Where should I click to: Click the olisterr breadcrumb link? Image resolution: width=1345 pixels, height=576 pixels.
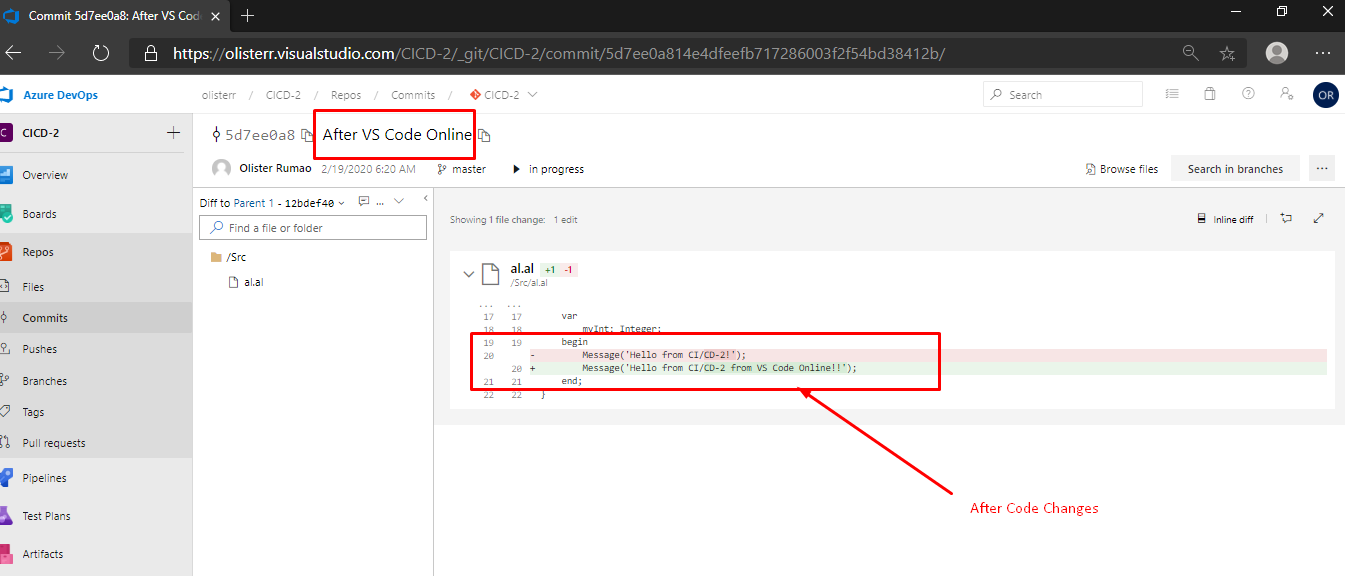[x=217, y=95]
